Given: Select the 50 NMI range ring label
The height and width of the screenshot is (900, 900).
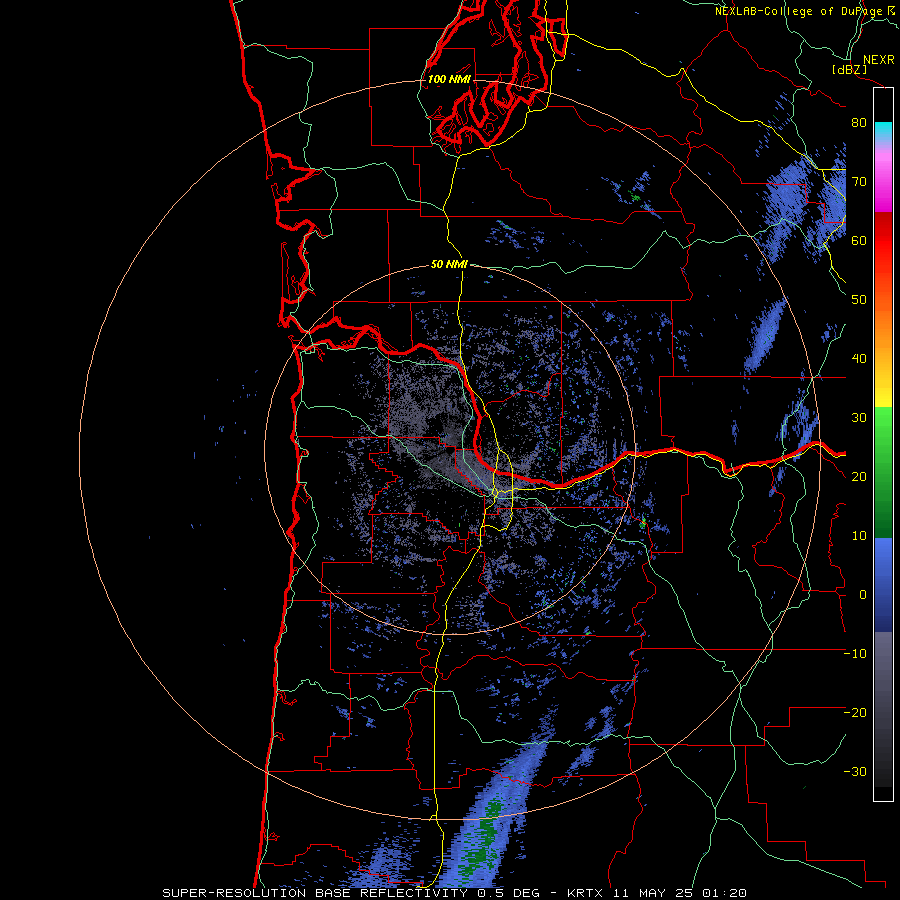Looking at the screenshot, I should click(x=449, y=265).
